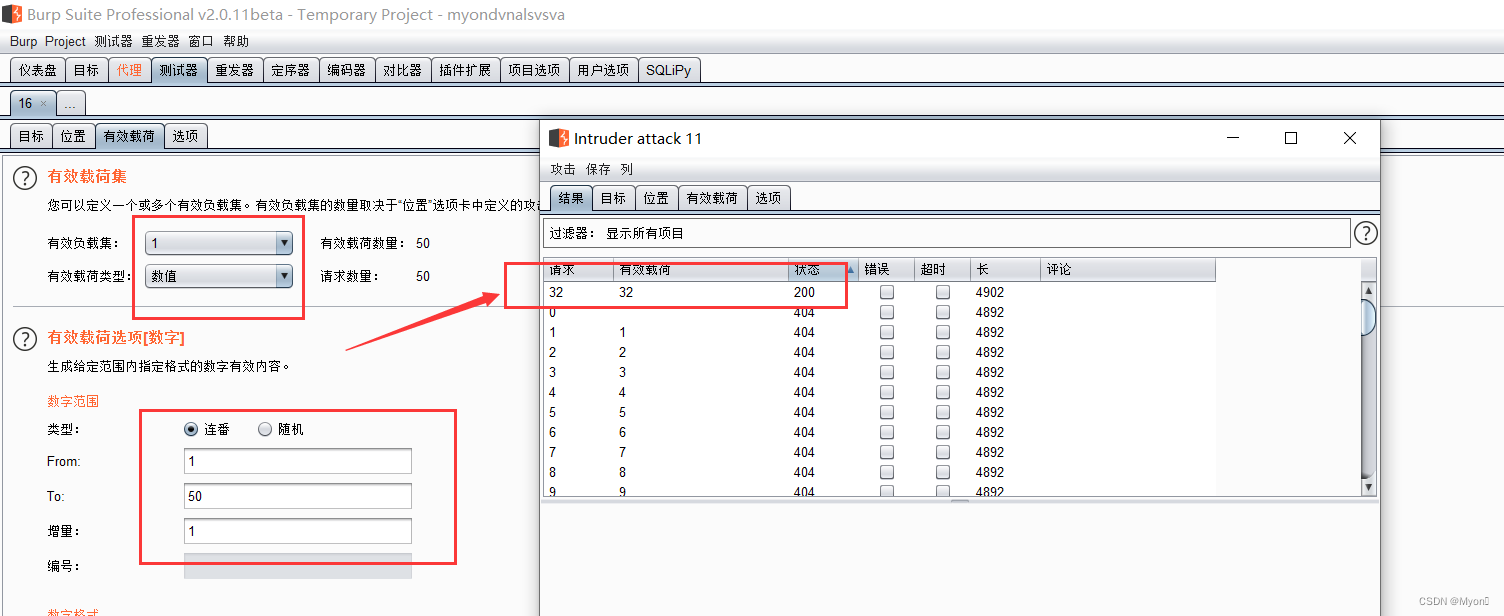
Task: Open help icon beside the attack filter bar
Action: (1365, 233)
